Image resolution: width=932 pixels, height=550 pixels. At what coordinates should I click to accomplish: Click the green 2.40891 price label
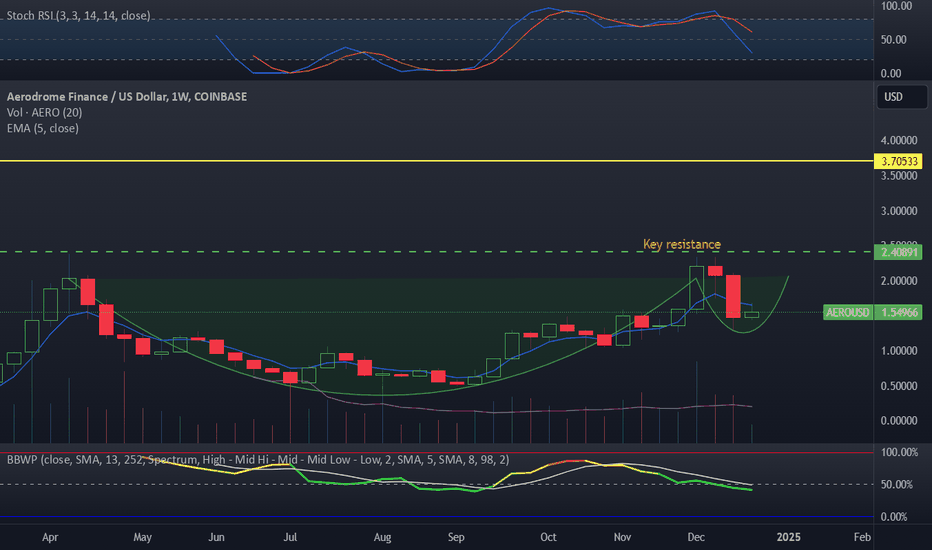898,252
